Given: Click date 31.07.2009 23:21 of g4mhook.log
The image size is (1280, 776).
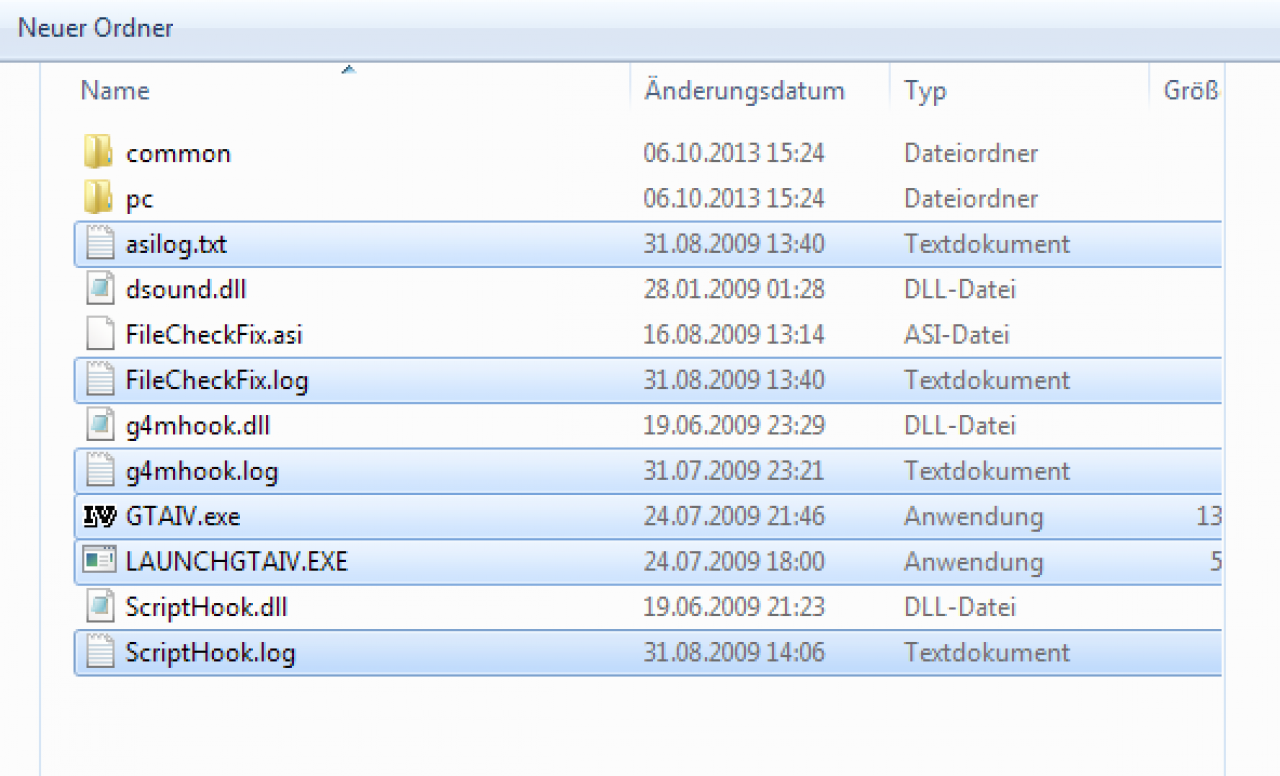Looking at the screenshot, I should [x=734, y=470].
